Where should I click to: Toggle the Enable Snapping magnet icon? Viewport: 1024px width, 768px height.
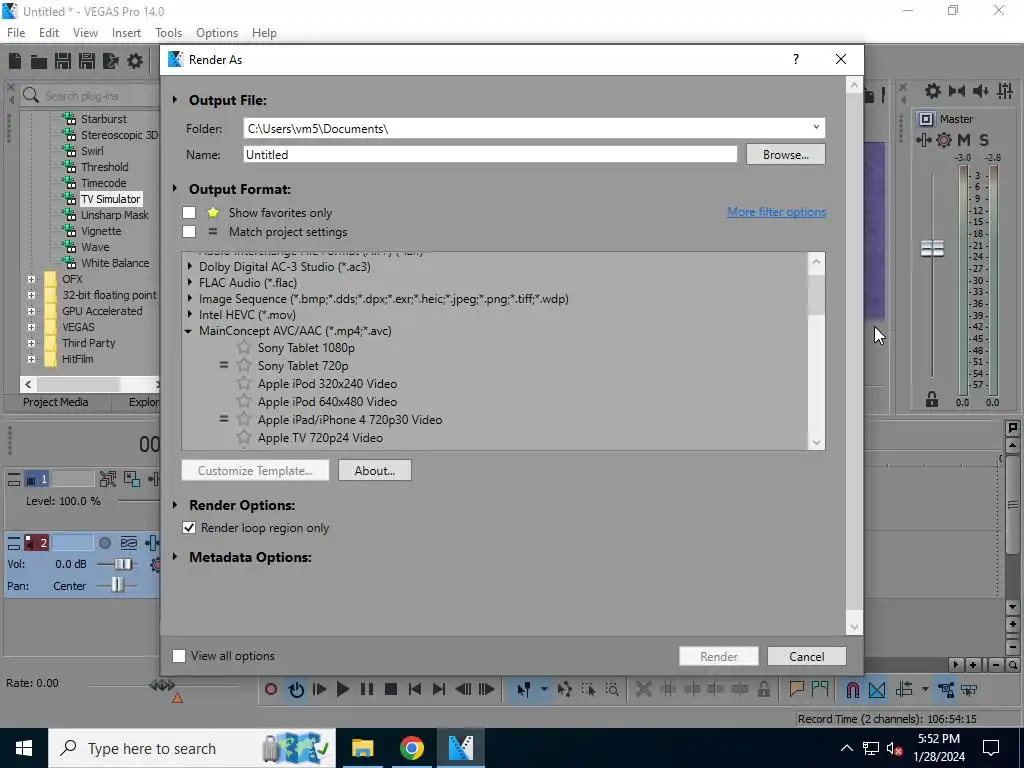pos(852,689)
